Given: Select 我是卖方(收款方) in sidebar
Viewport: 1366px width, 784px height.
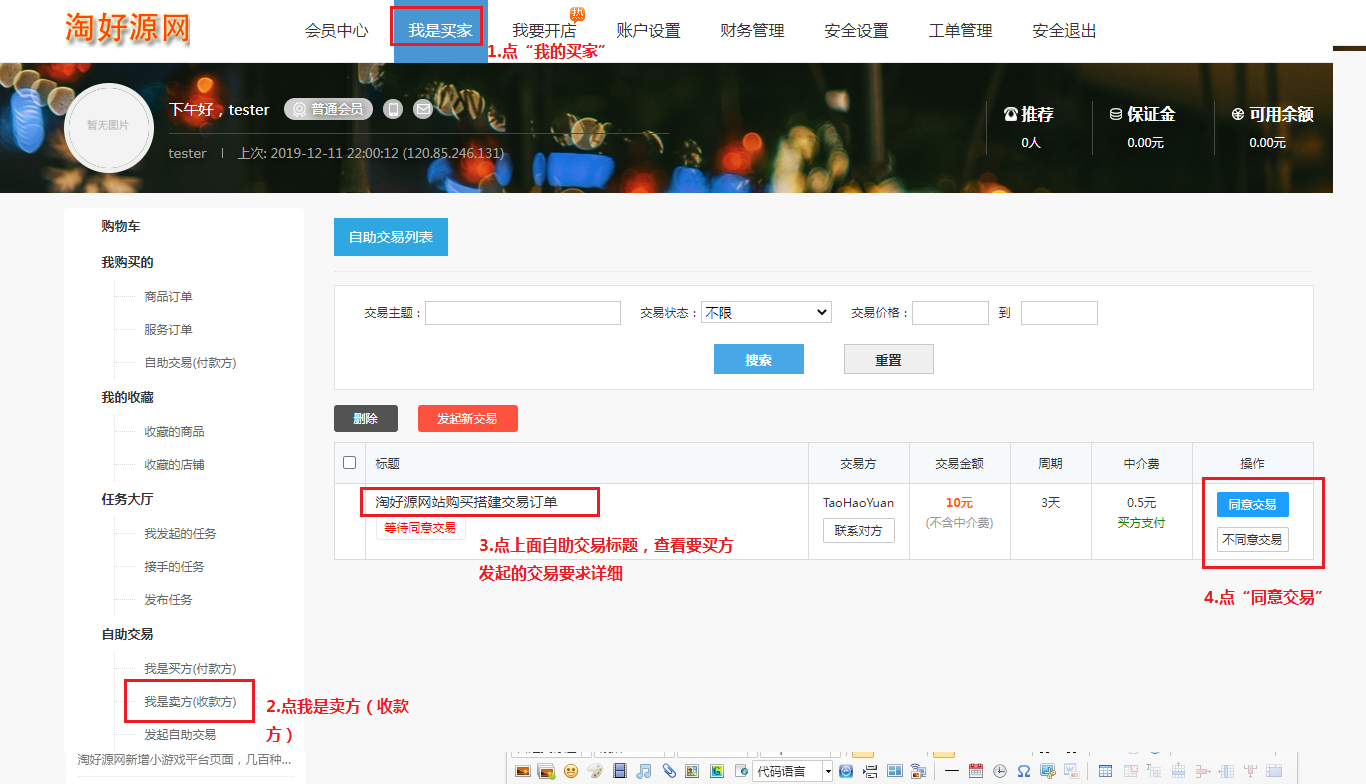Looking at the screenshot, I should click(x=190, y=702).
